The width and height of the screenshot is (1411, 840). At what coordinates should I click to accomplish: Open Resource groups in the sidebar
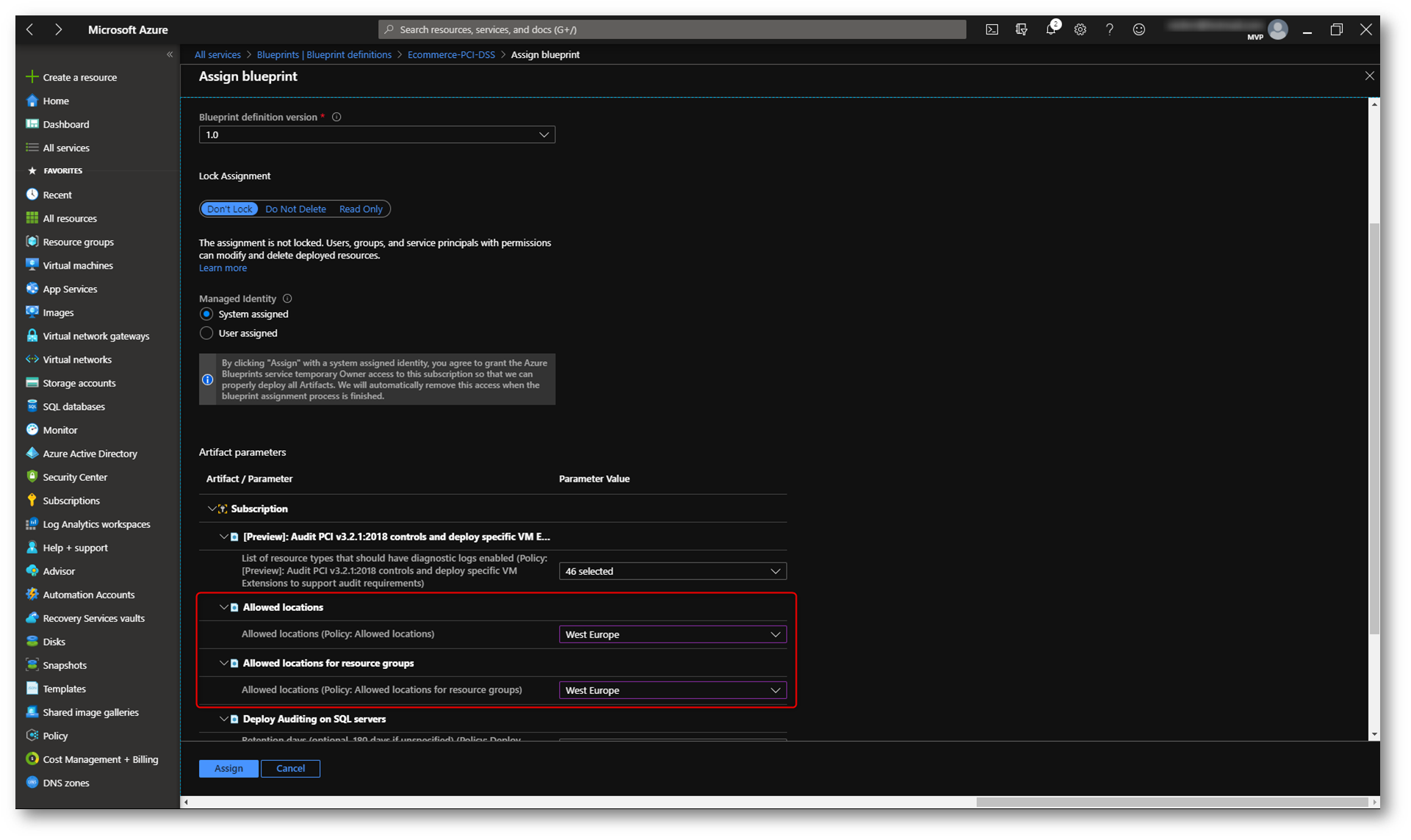78,242
